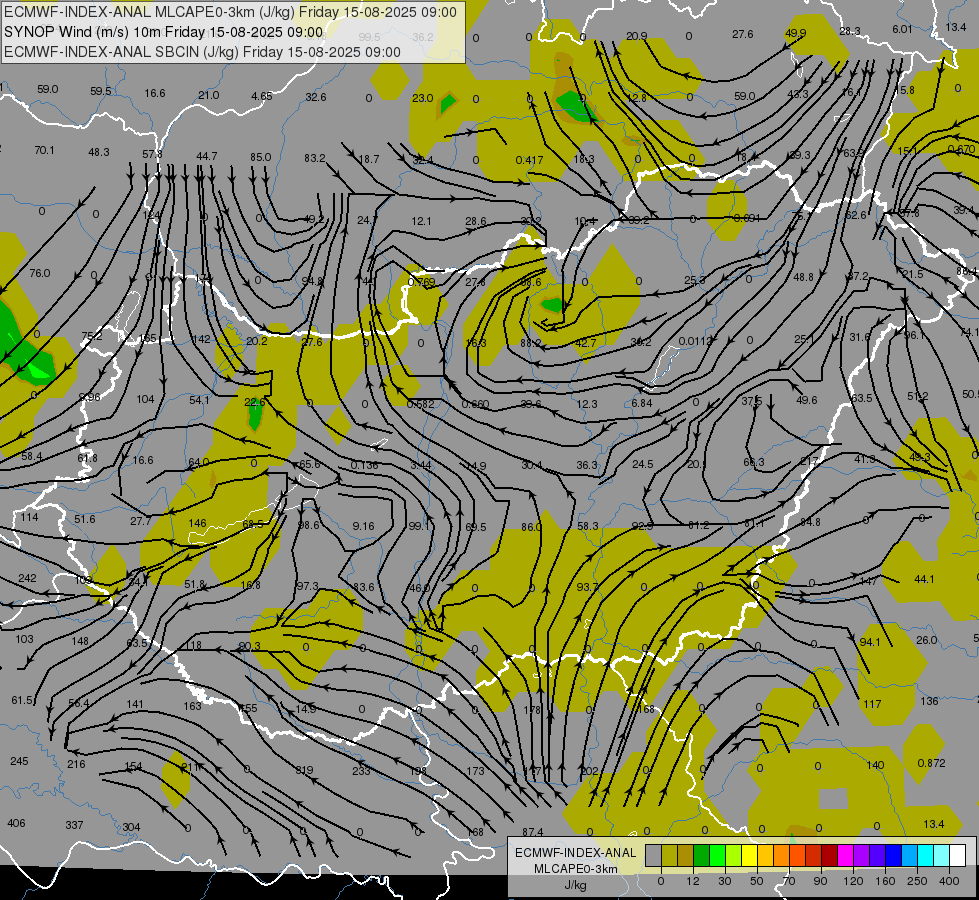Screen dimensions: 979x900
Task: Click the gray swatch in the legend
Action: pos(653,856)
